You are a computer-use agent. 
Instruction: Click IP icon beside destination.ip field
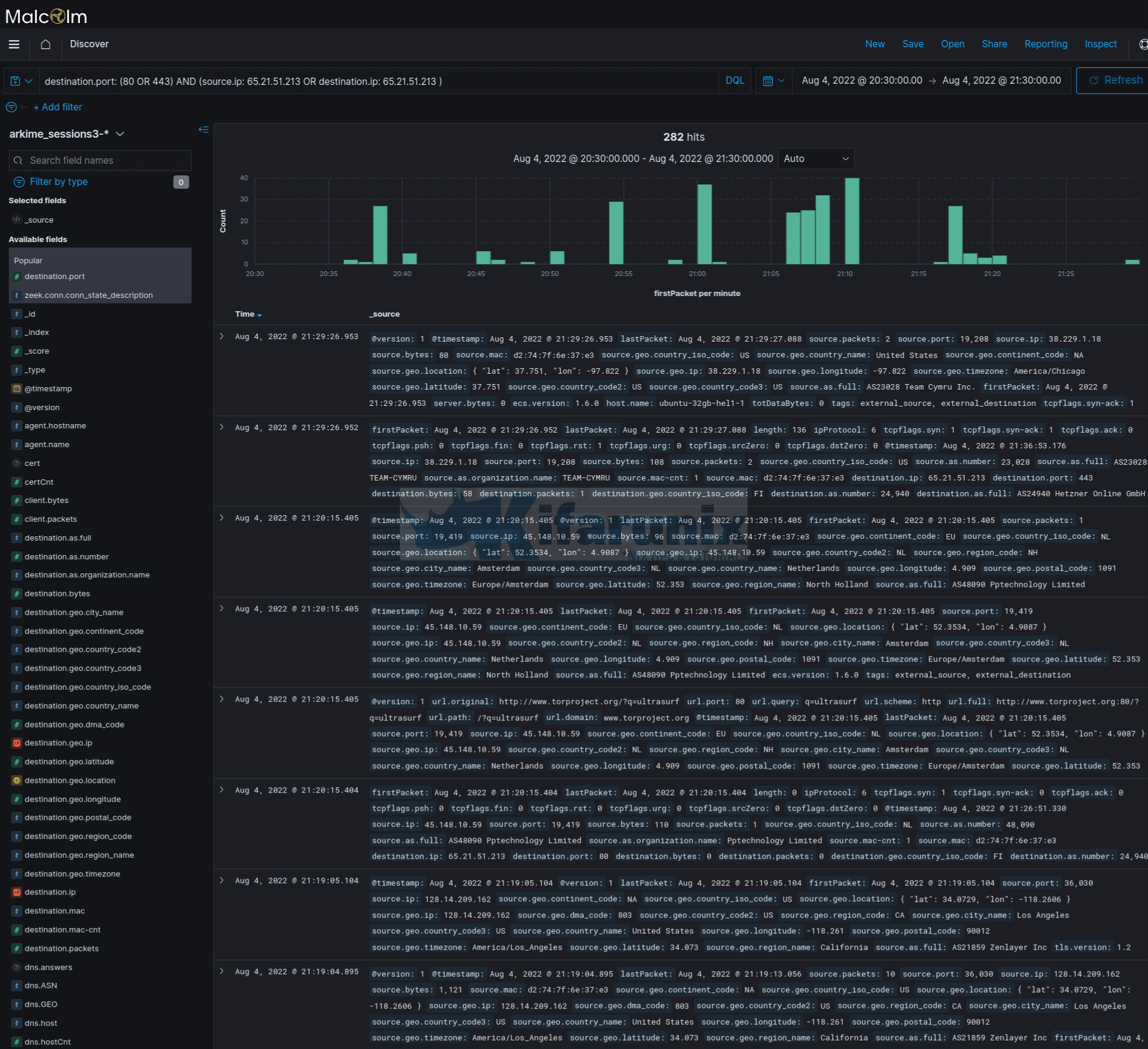coord(17,892)
